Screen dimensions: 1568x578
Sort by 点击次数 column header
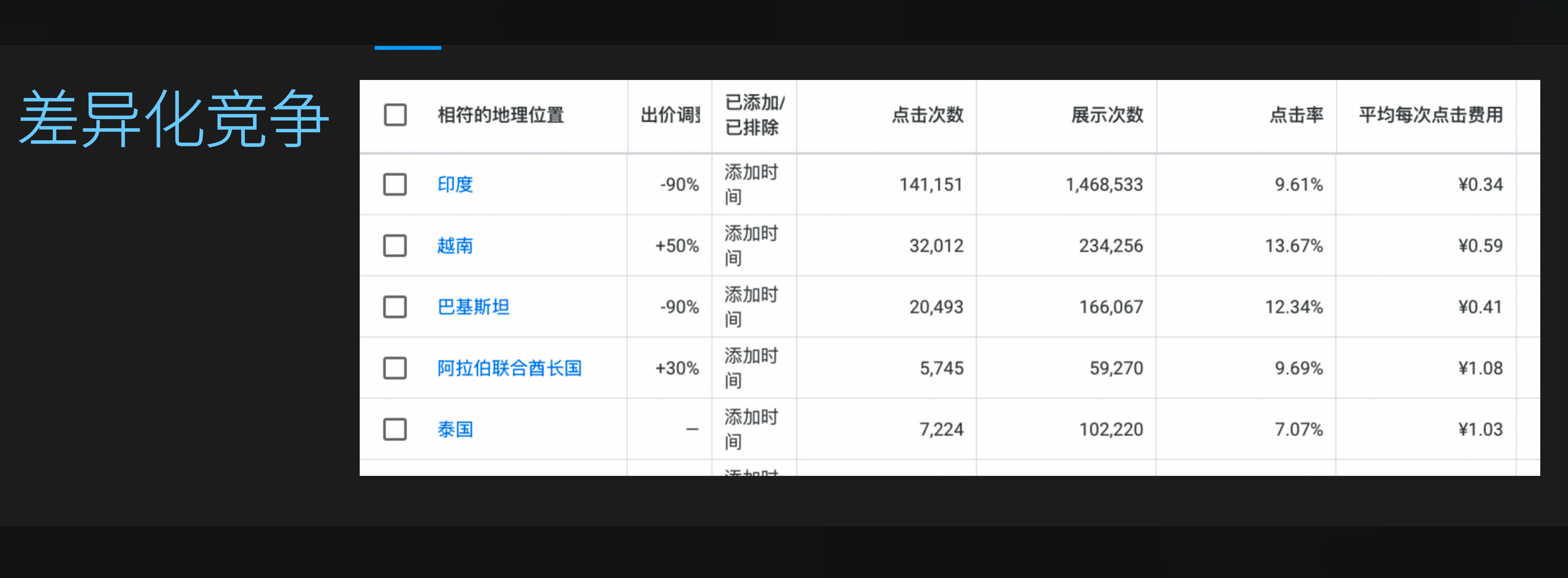coord(928,115)
